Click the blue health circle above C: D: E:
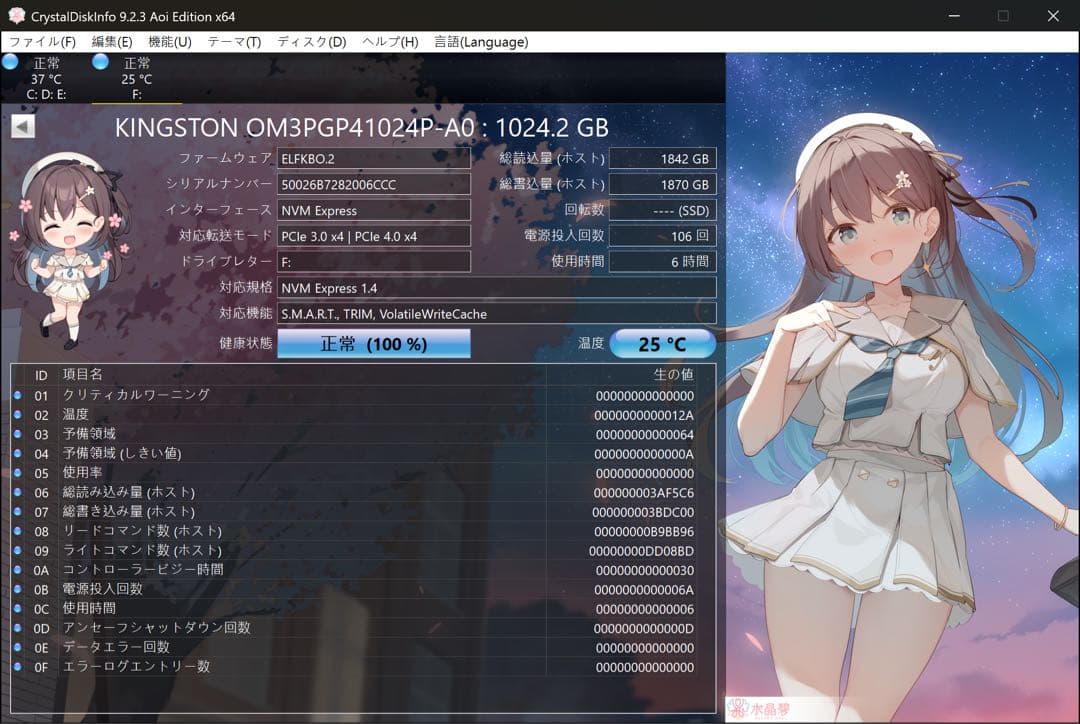This screenshot has width=1080, height=724. tap(8, 62)
